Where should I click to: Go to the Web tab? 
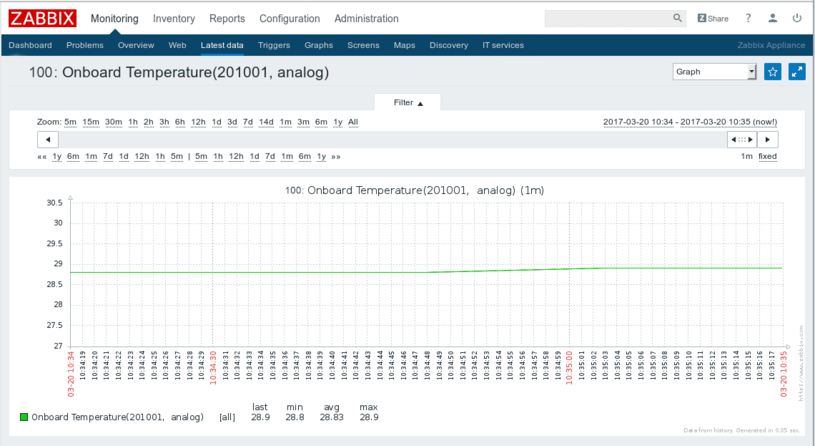(177, 45)
